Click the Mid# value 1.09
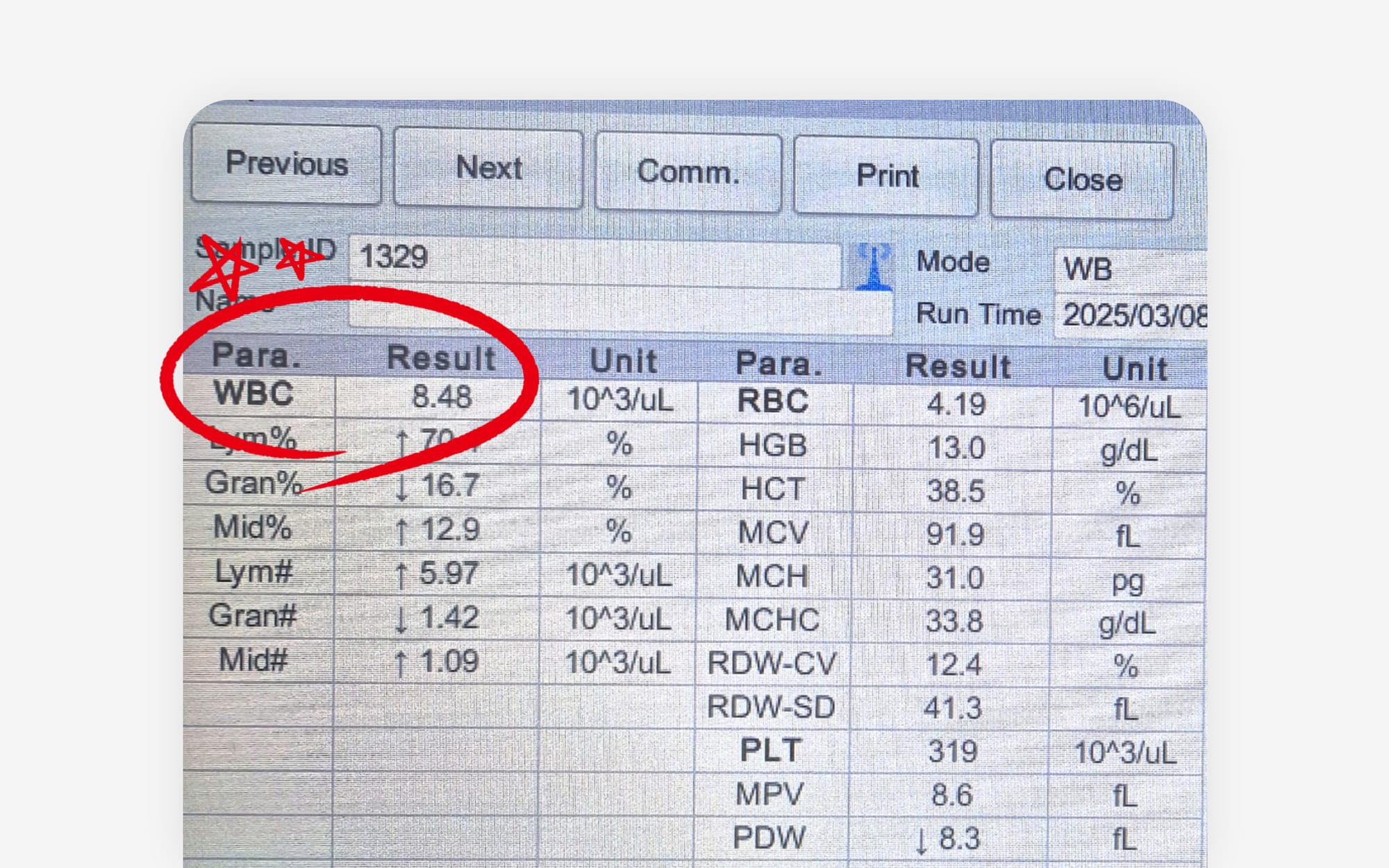Image resolution: width=1389 pixels, height=868 pixels. 449,661
